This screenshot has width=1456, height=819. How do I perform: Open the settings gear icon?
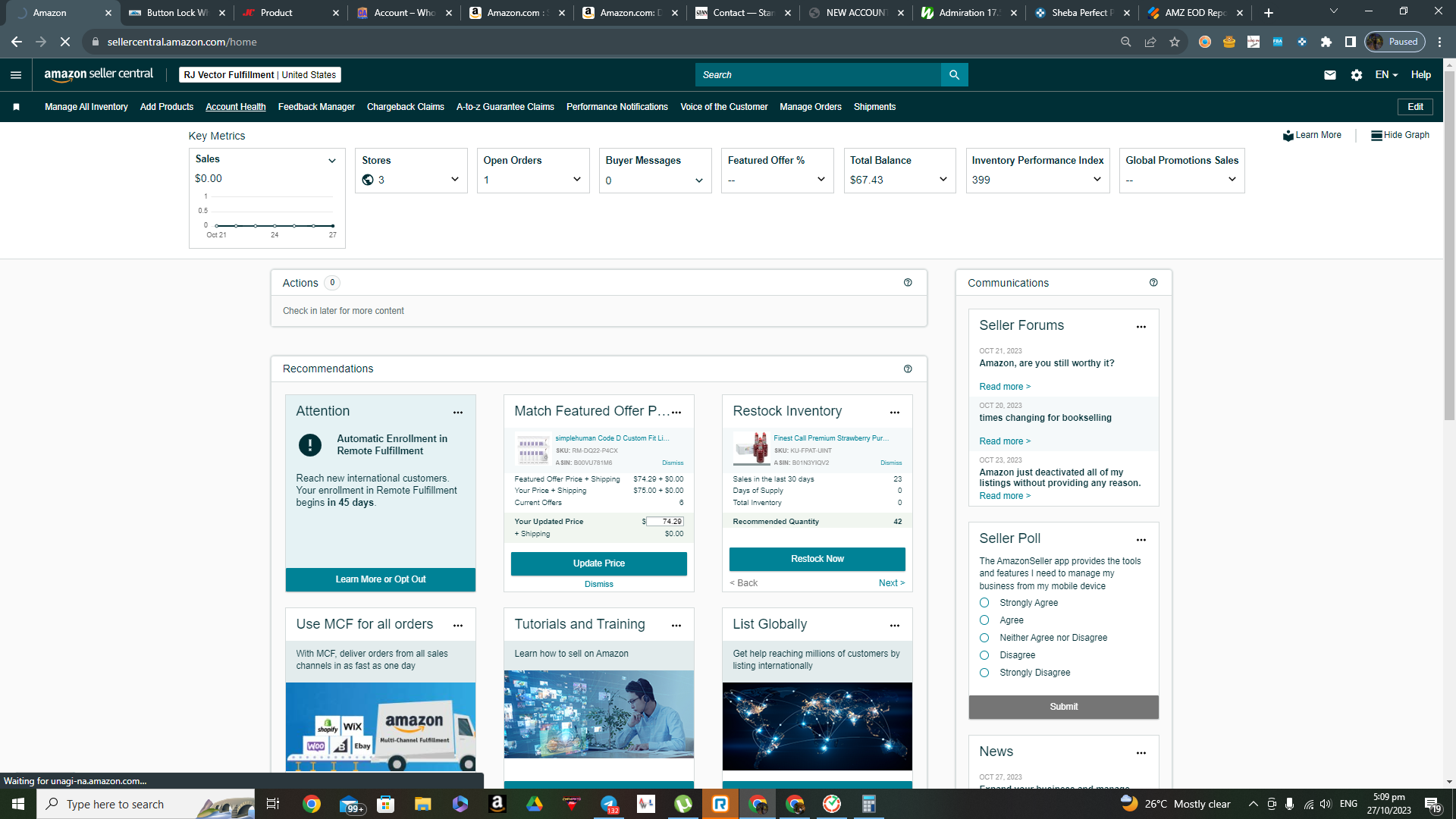[1357, 75]
